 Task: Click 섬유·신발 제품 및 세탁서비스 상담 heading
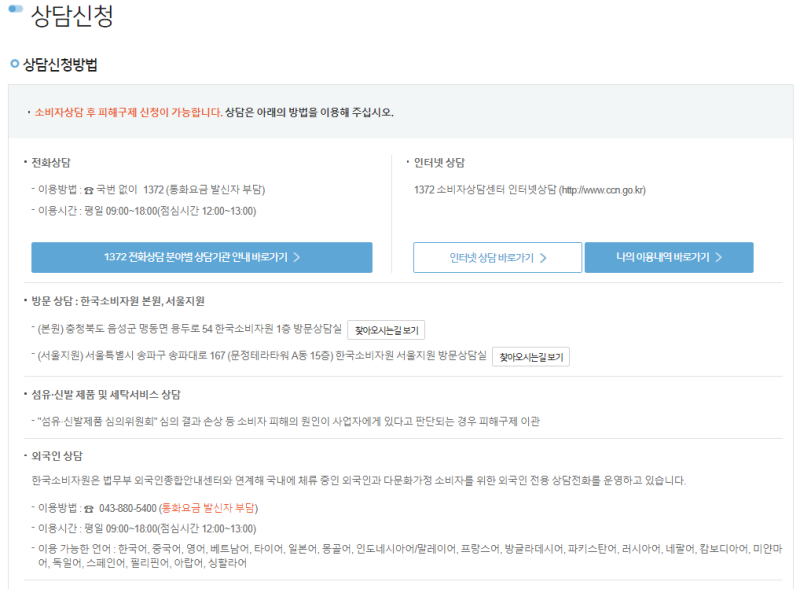point(106,395)
